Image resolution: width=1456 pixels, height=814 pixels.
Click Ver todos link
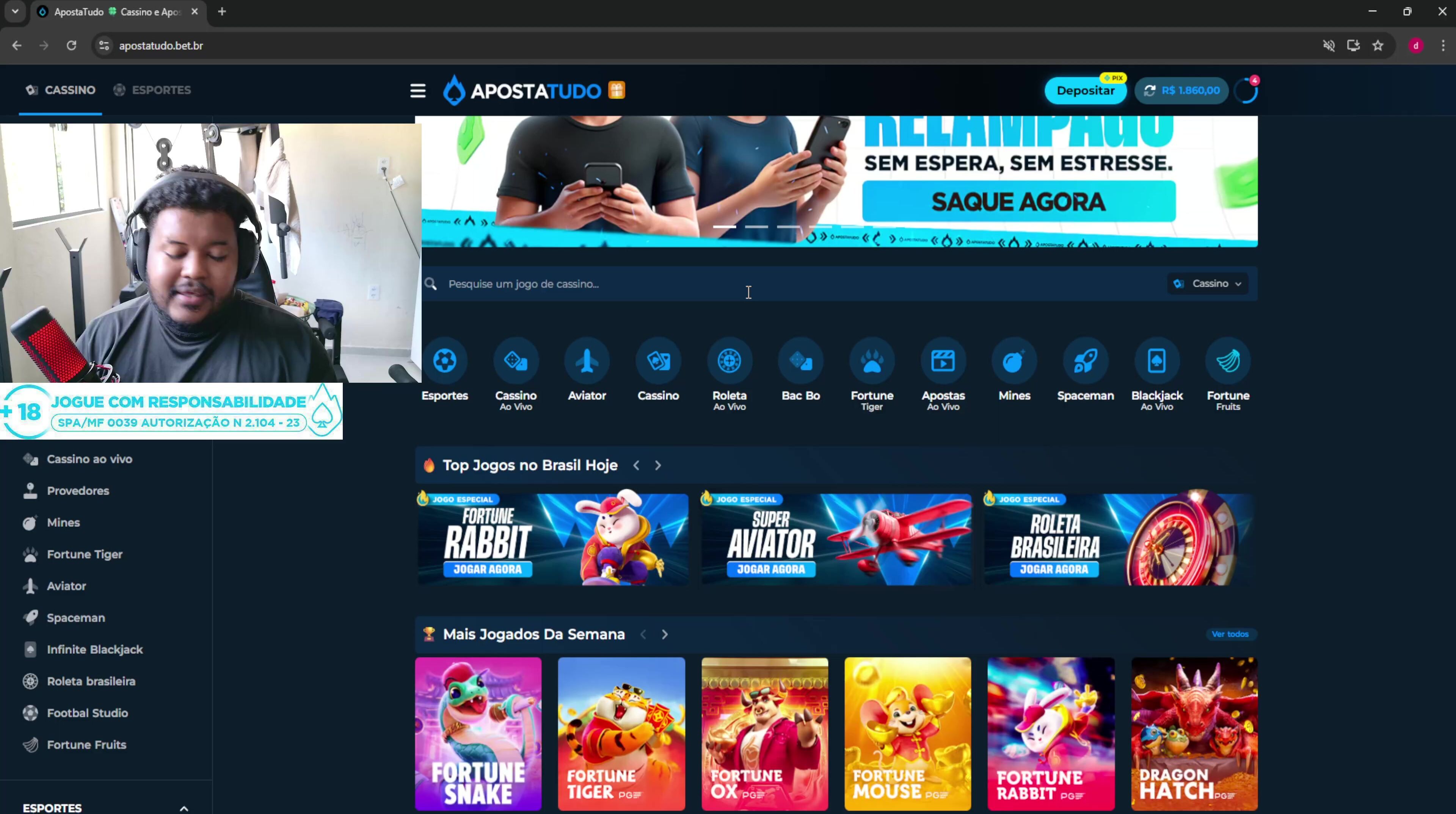(x=1230, y=634)
